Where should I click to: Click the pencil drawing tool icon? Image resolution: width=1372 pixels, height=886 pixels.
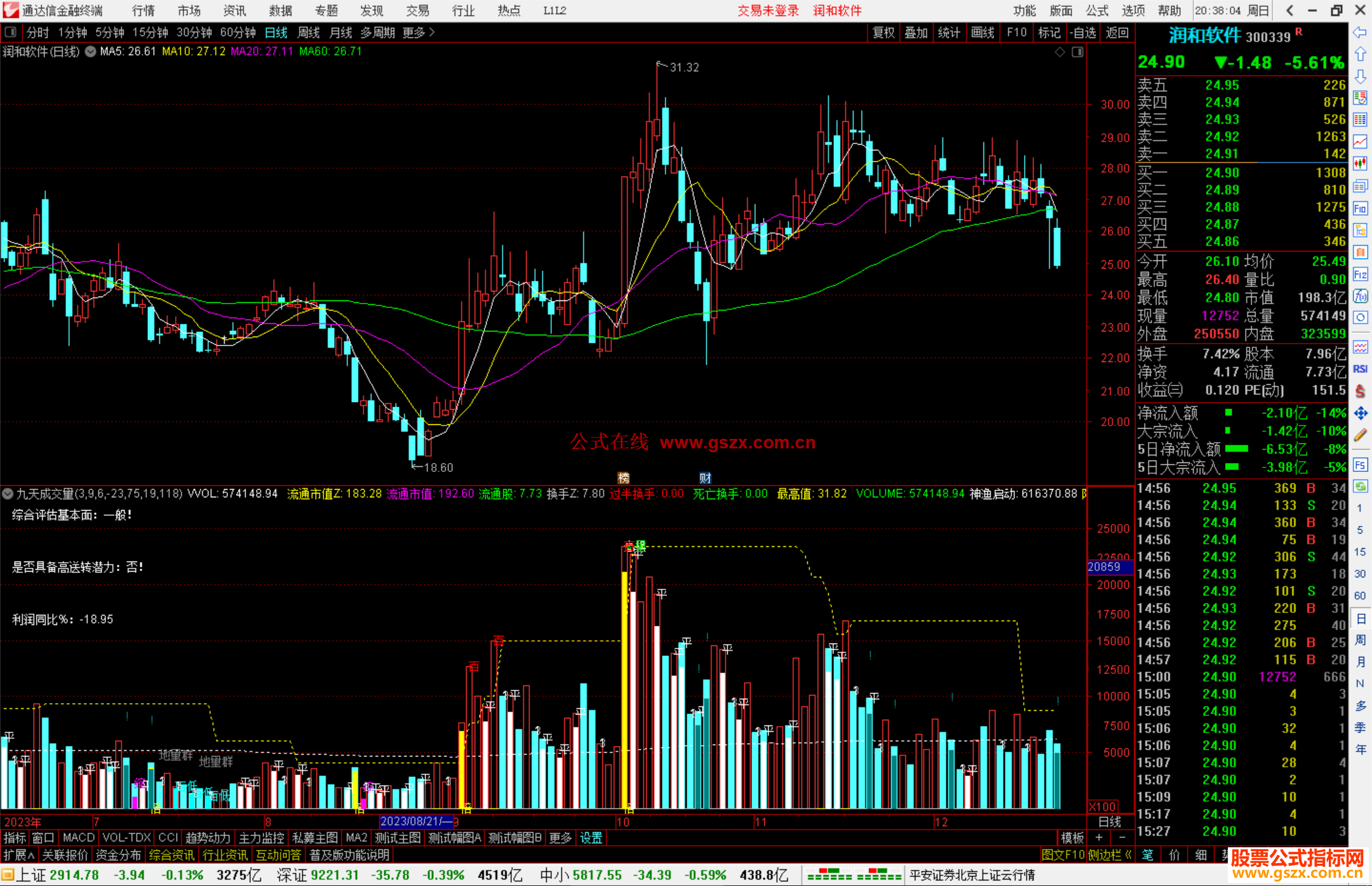tap(1360, 436)
